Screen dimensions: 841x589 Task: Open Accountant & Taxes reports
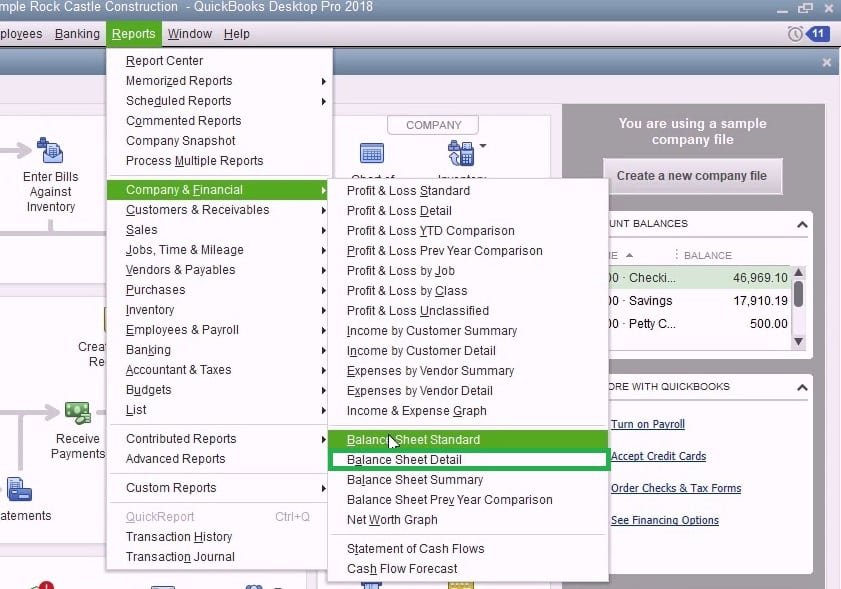[219, 370]
